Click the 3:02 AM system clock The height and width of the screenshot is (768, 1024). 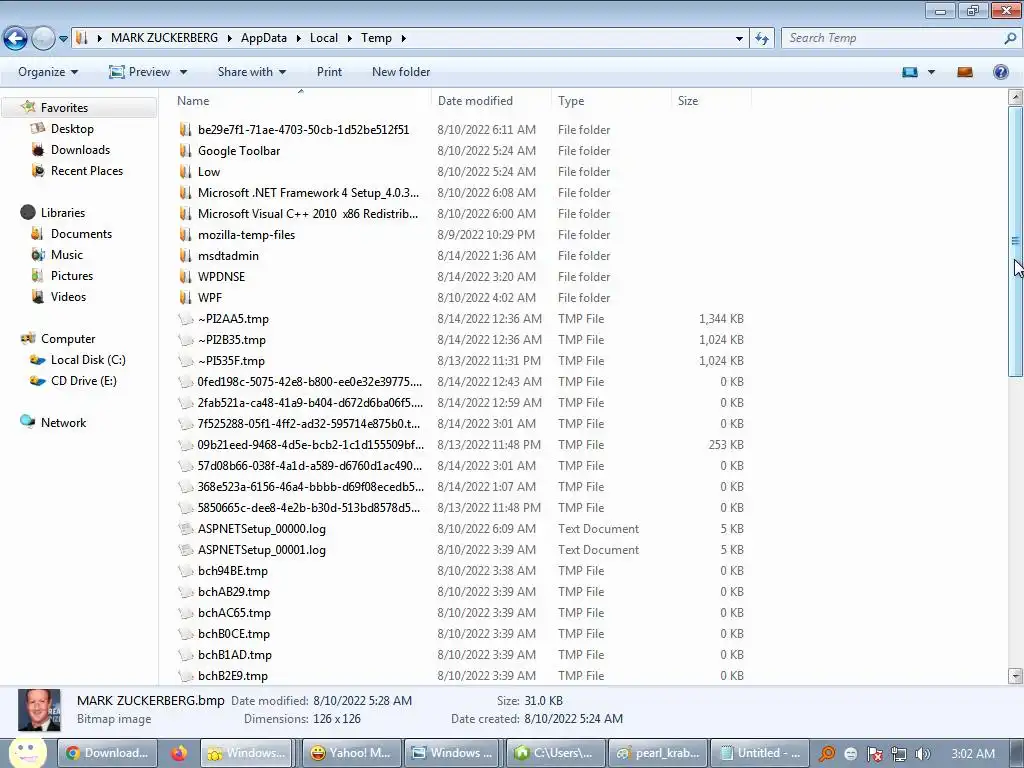[973, 754]
